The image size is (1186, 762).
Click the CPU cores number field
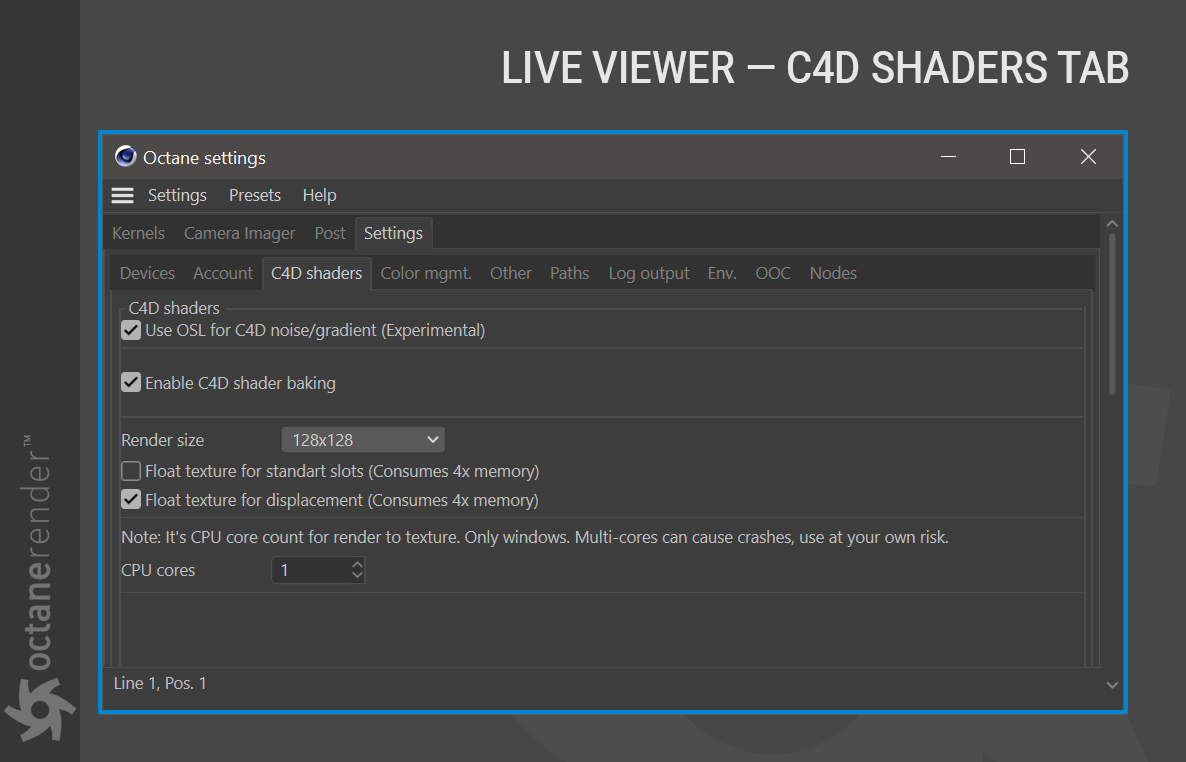coord(311,570)
